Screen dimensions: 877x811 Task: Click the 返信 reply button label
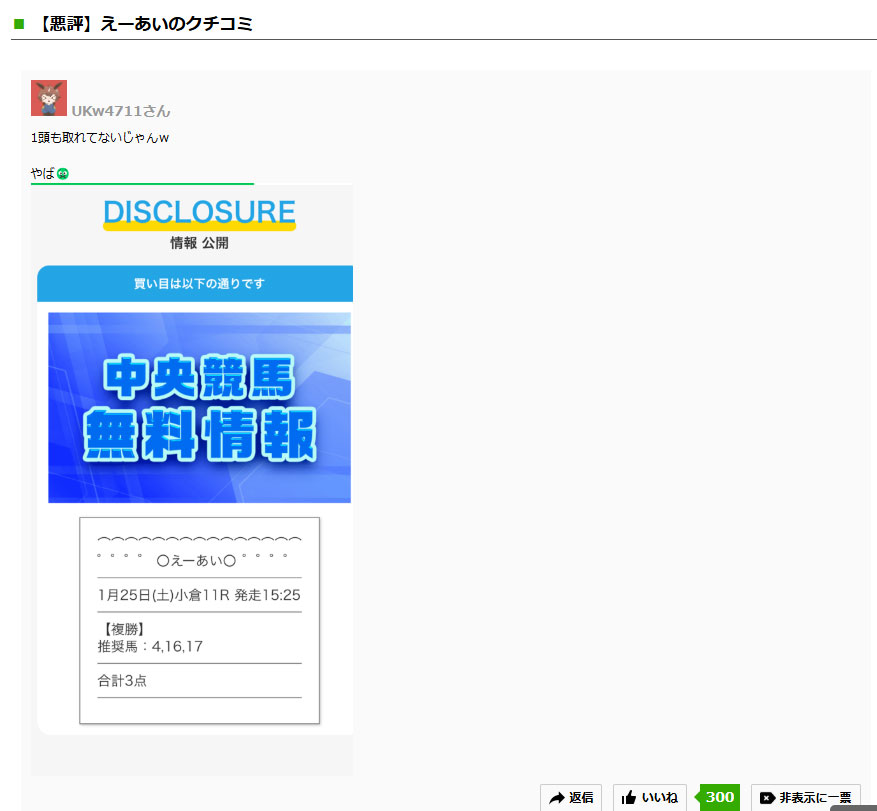[x=581, y=797]
